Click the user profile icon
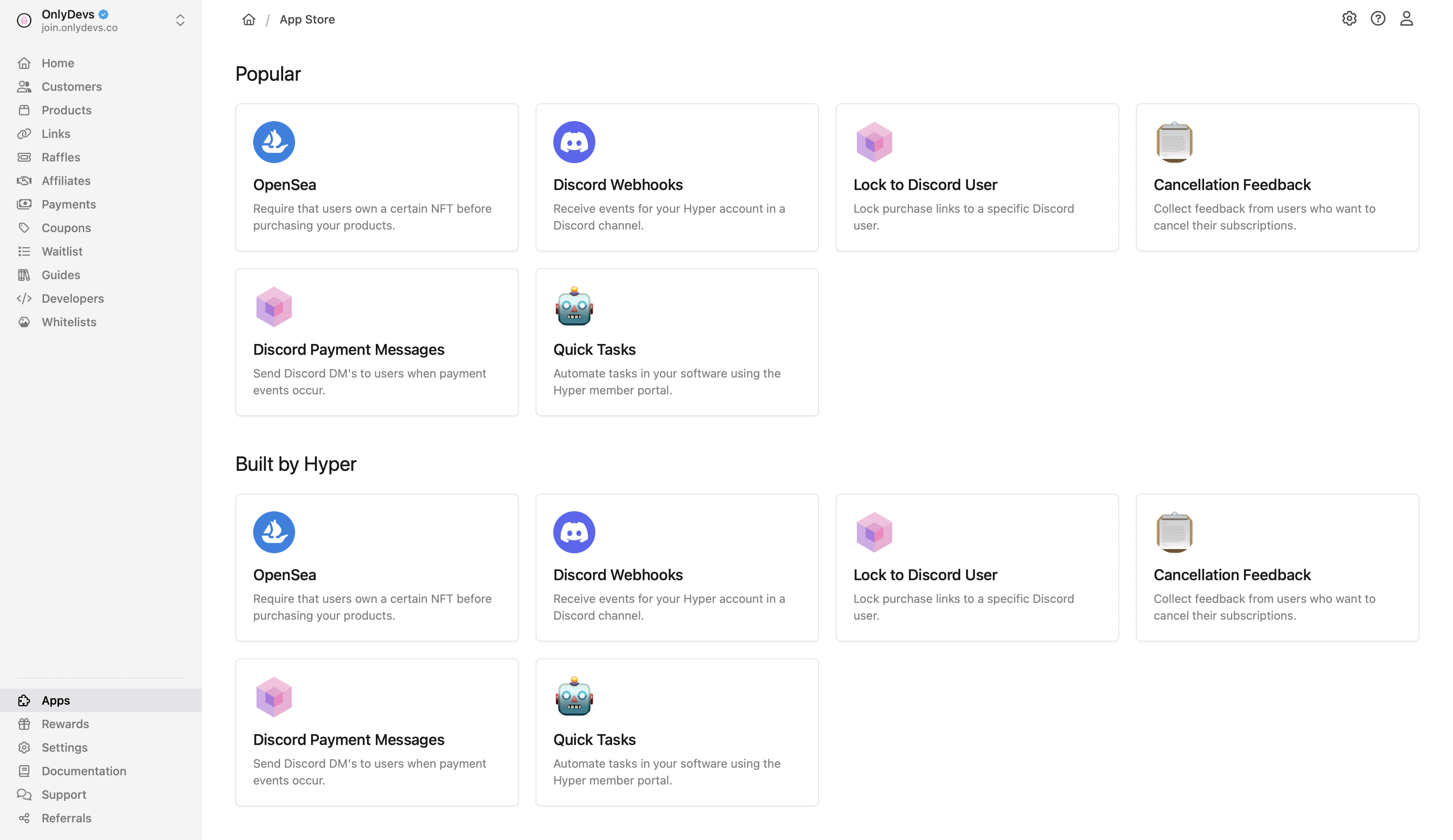Screen dimensions: 1453x840 pyautogui.click(x=1406, y=18)
